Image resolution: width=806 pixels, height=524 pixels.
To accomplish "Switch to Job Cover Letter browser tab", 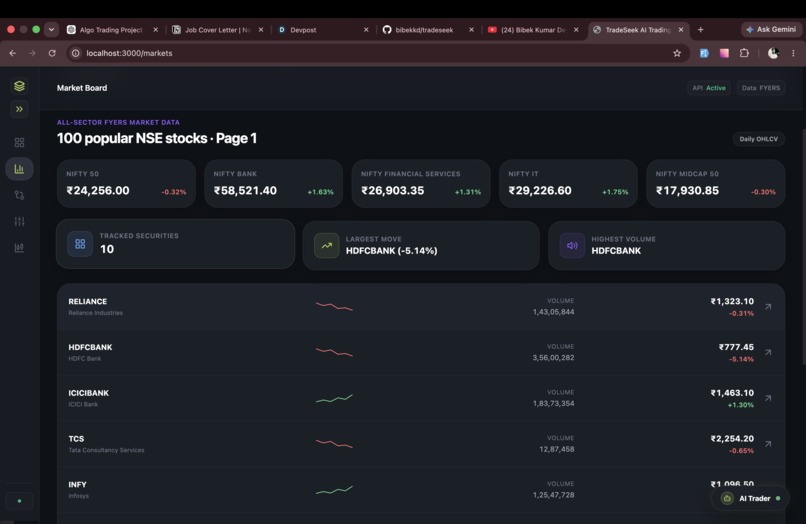I will (x=217, y=30).
